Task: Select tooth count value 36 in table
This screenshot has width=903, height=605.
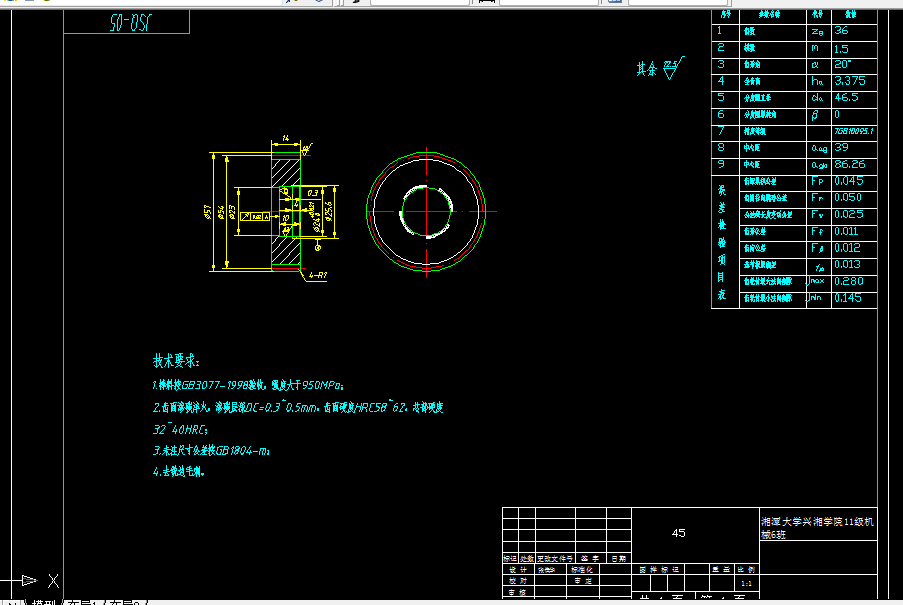Action: pos(841,31)
